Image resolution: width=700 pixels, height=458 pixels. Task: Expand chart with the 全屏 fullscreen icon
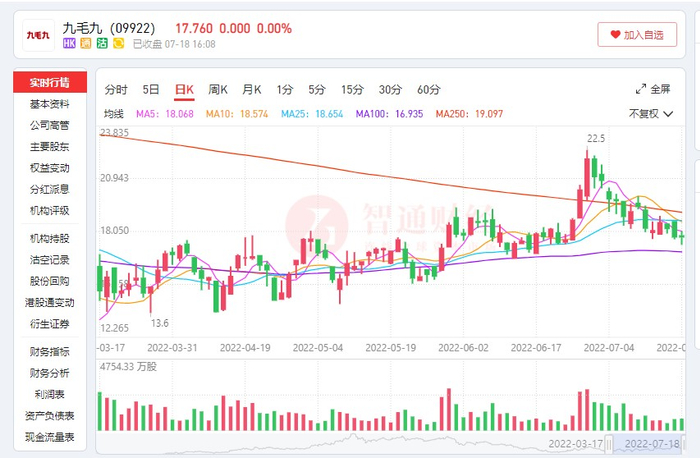[x=641, y=89]
